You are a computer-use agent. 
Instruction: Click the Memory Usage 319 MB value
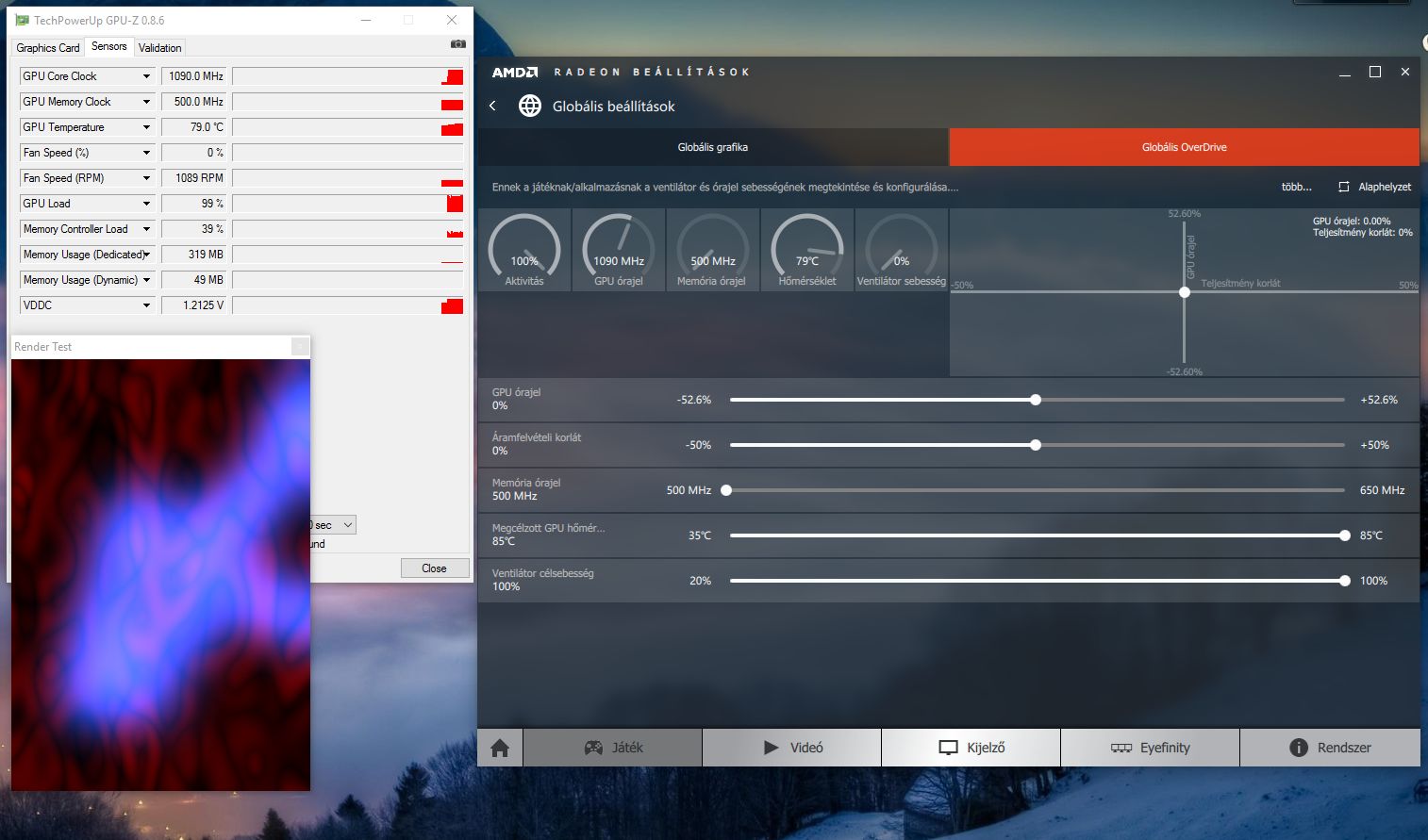[194, 255]
